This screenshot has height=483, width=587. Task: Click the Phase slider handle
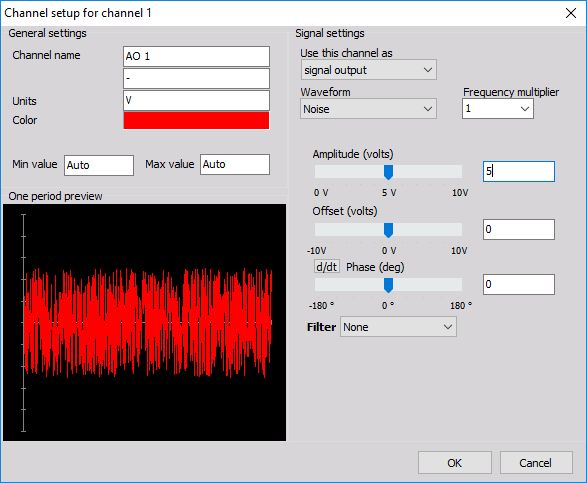[x=389, y=285]
